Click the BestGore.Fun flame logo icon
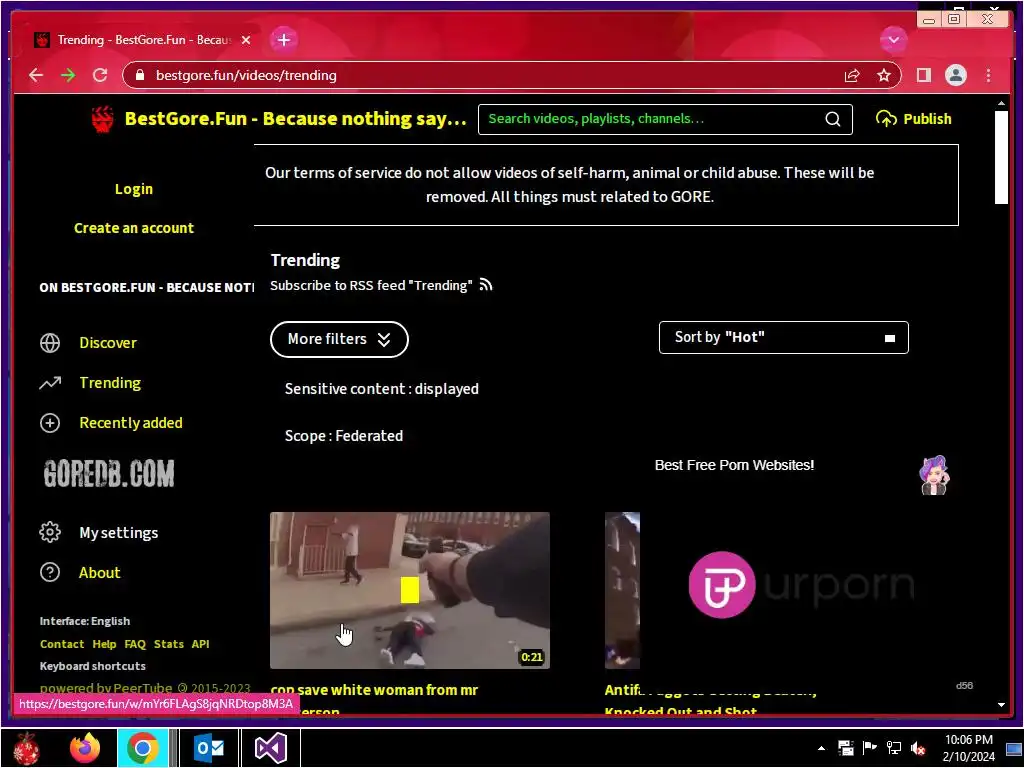The image size is (1024, 768). [103, 119]
